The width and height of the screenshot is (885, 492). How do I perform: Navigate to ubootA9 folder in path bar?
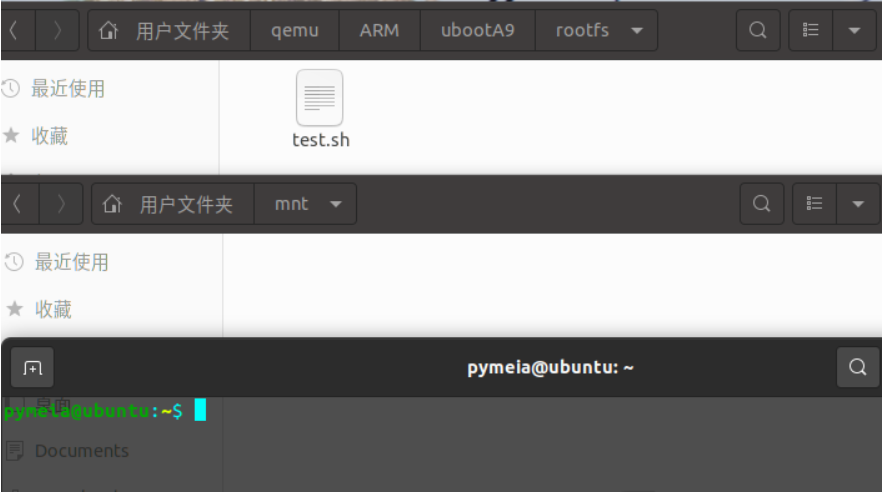477,30
